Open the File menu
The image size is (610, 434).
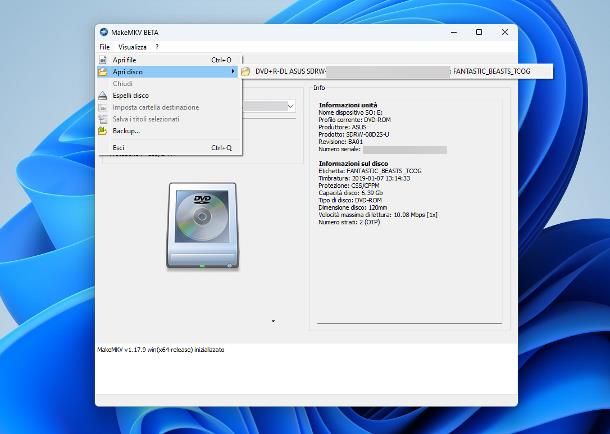(x=104, y=47)
